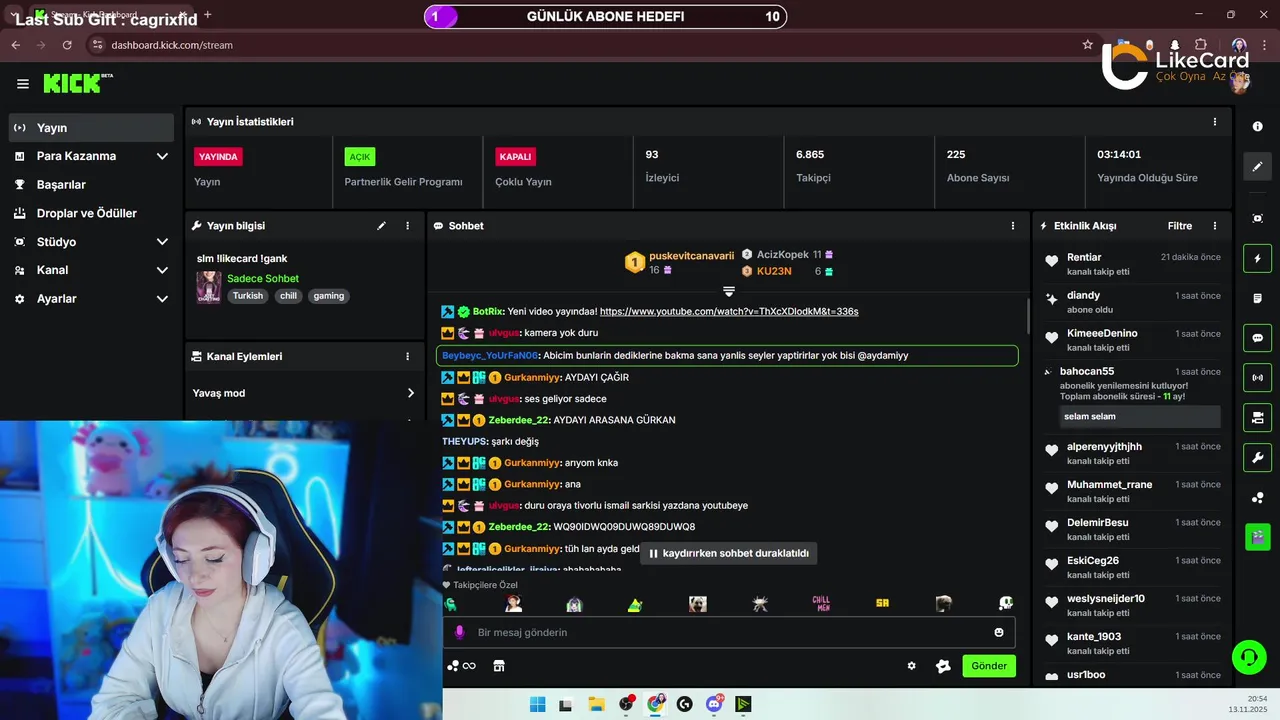The width and height of the screenshot is (1280, 720).
Task: Insert the CHILL MEN emote
Action: tap(821, 604)
